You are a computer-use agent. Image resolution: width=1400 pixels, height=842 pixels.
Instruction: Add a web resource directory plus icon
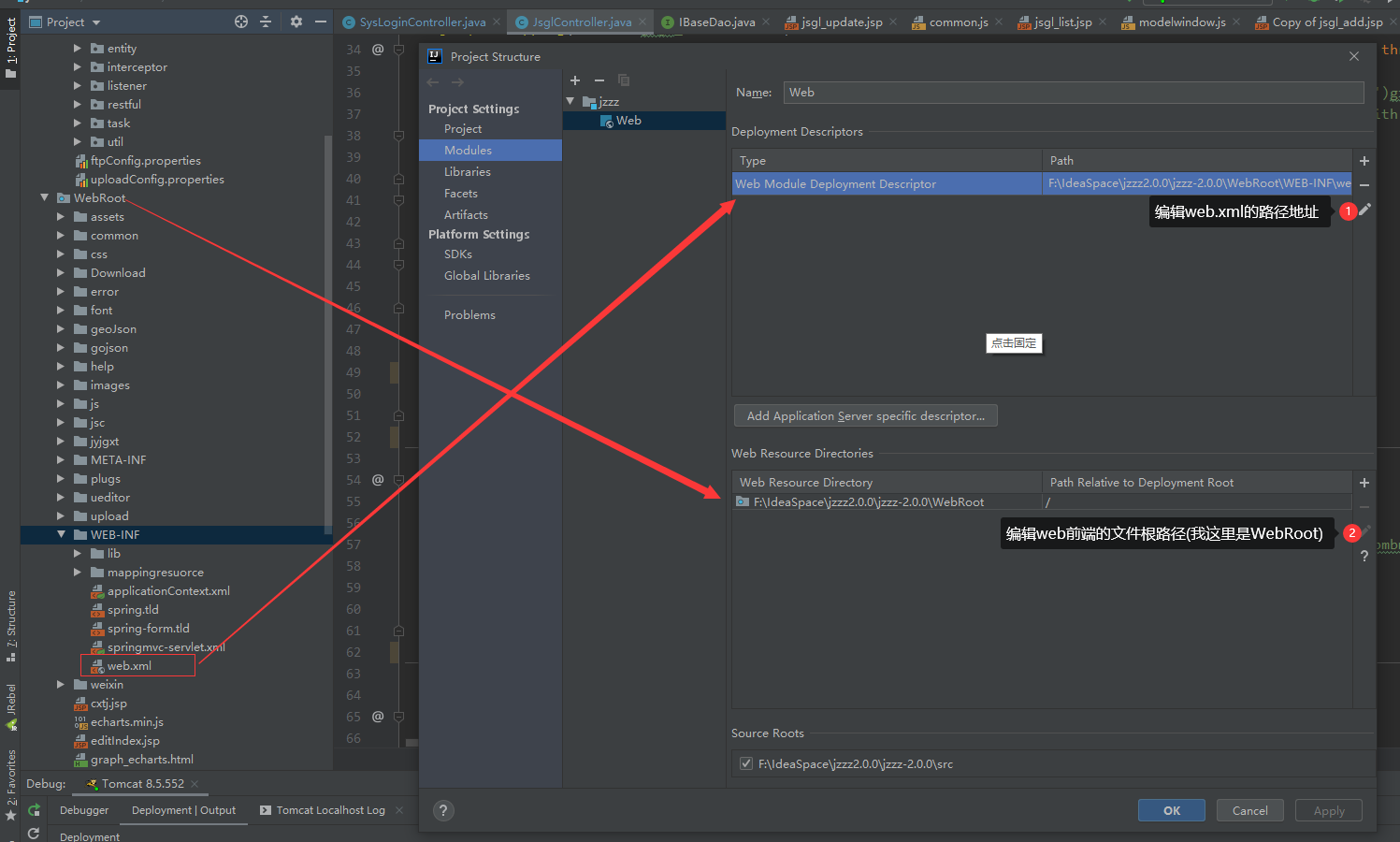tap(1364, 483)
